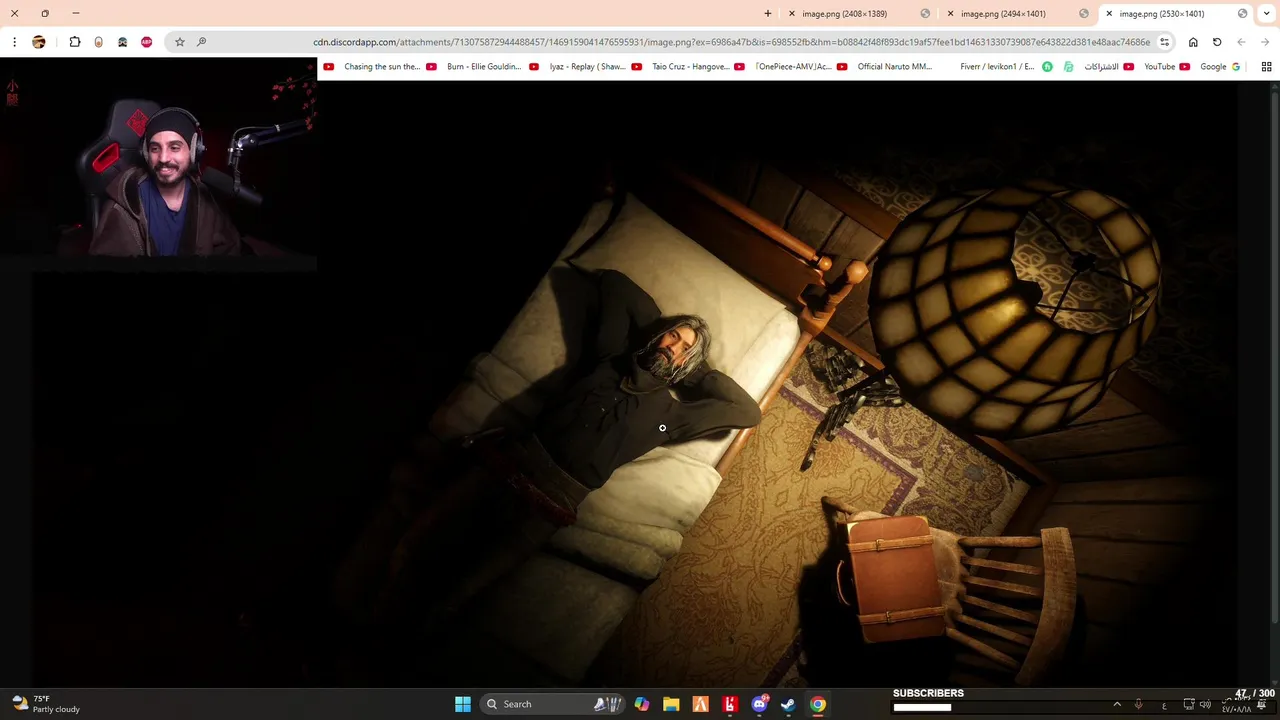
Task: Open the Extensions puzzle-piece menu
Action: (x=75, y=42)
